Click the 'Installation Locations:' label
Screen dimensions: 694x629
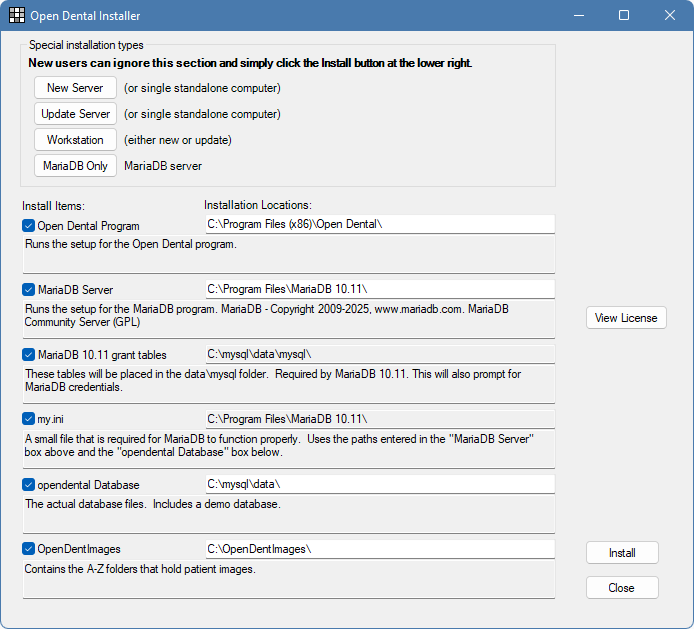[258, 205]
